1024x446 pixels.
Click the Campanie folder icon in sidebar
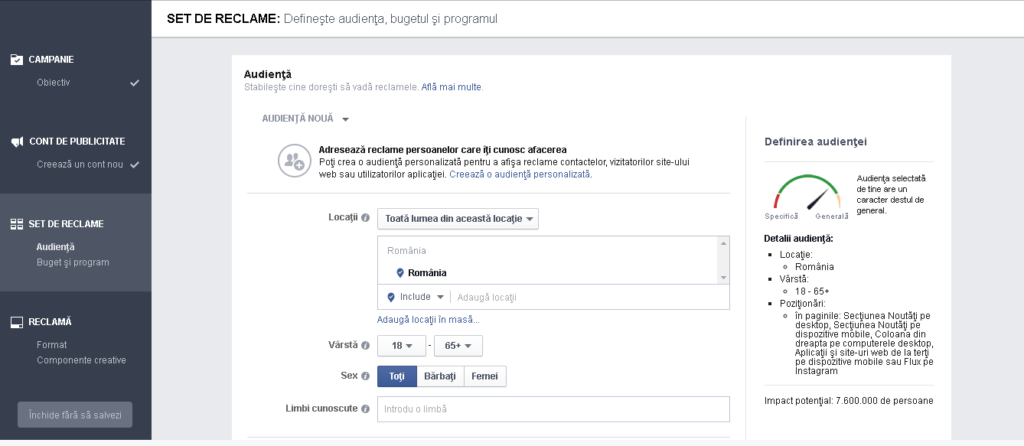tap(16, 59)
